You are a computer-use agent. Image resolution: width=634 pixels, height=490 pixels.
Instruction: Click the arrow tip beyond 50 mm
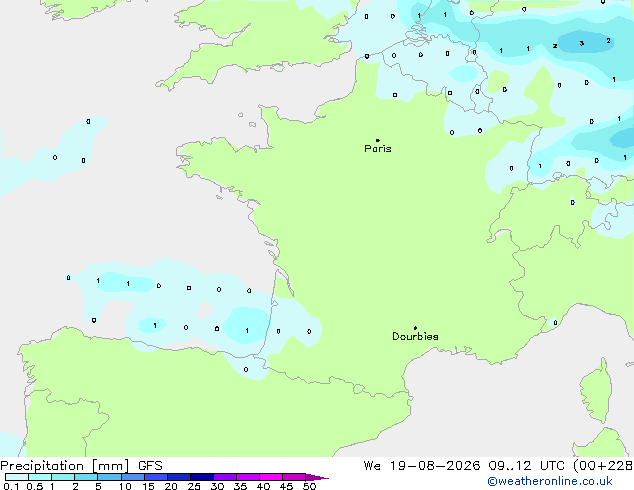pos(318,477)
